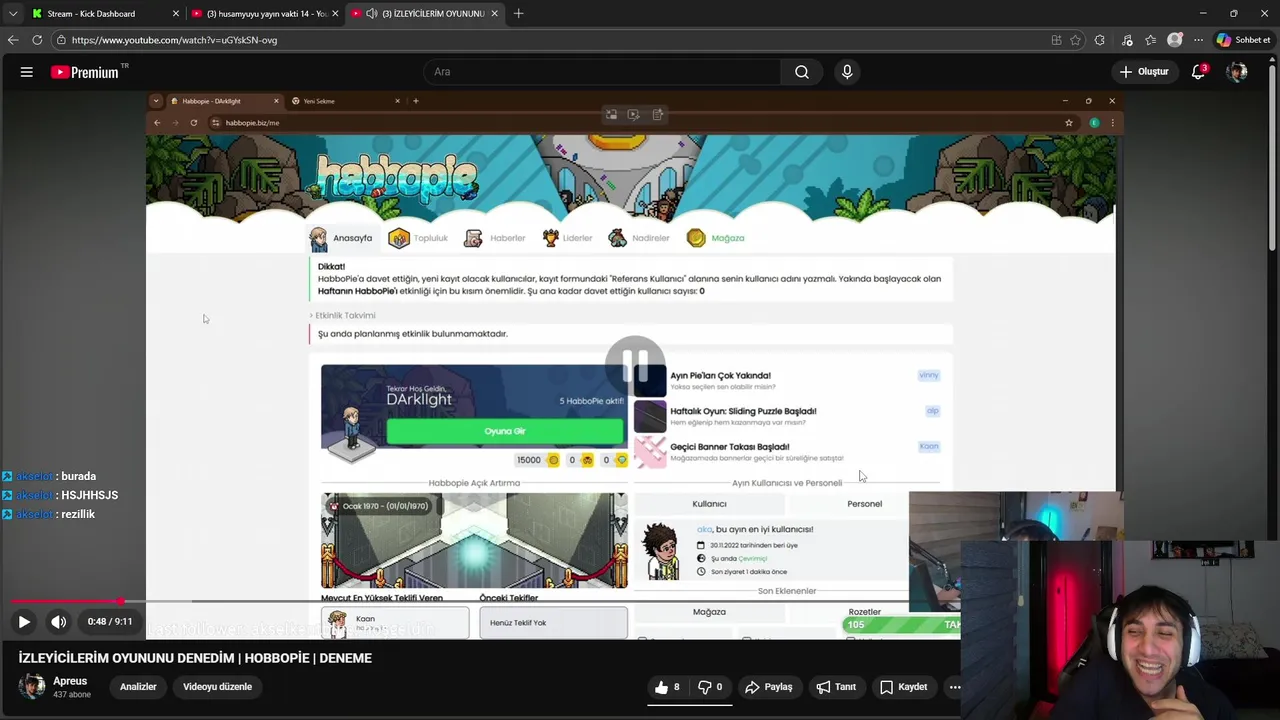Focus the browser address bar URL
The image size is (1280, 720).
coord(174,40)
